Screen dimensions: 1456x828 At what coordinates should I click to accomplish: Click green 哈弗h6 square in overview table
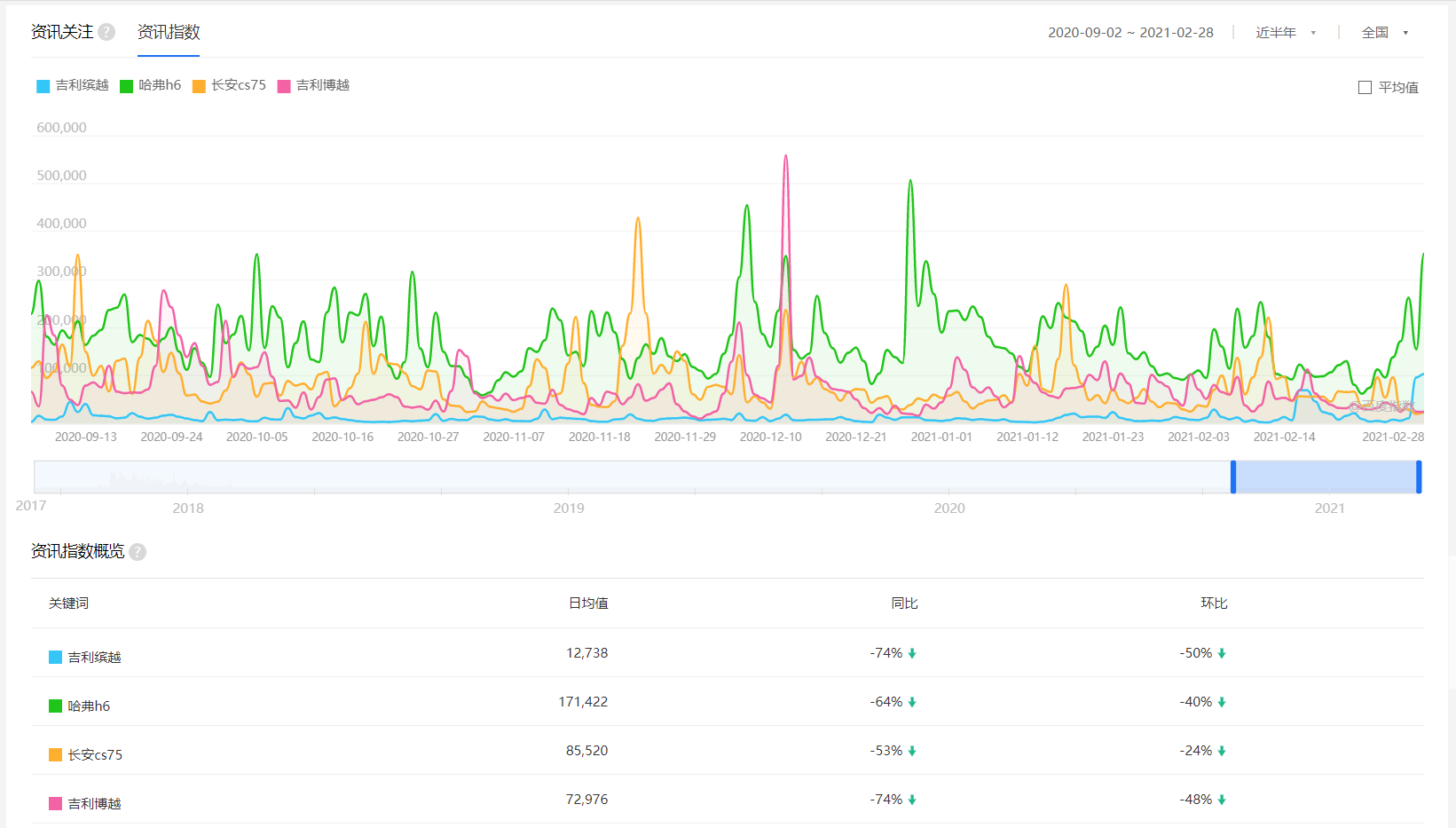tap(55, 706)
